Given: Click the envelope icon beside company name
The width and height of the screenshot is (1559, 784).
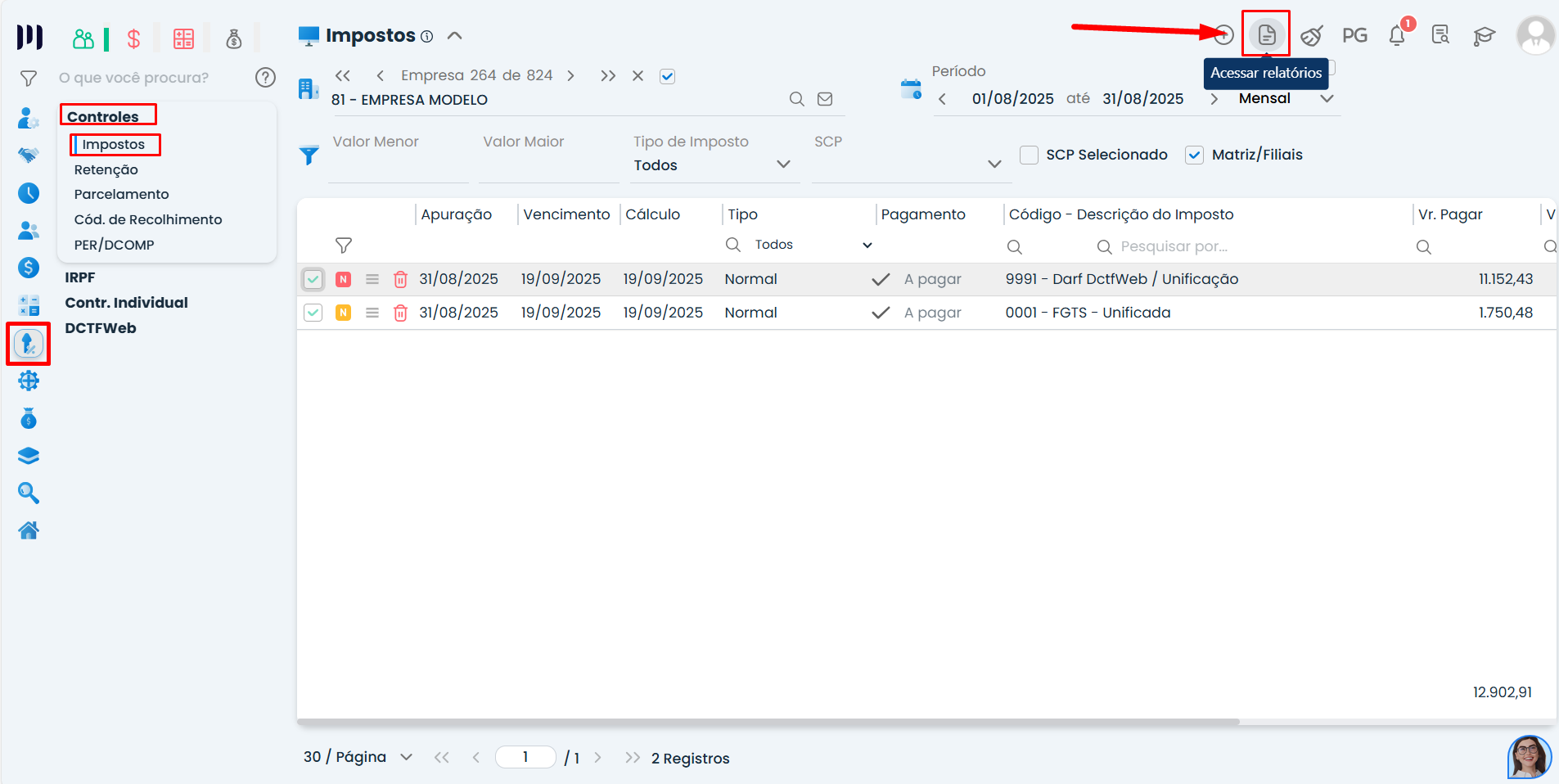Looking at the screenshot, I should coord(825,99).
